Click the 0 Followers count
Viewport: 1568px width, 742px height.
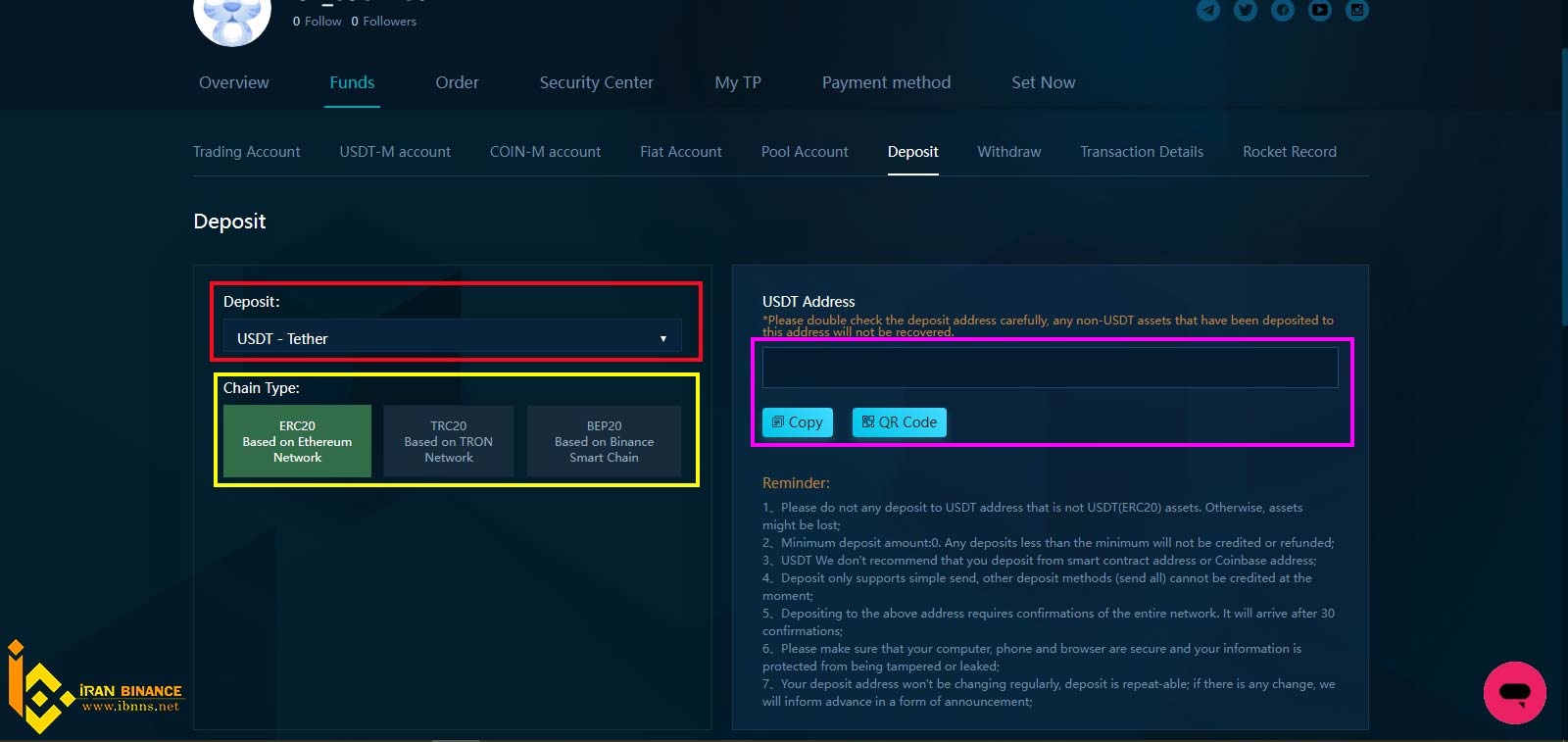tap(384, 21)
